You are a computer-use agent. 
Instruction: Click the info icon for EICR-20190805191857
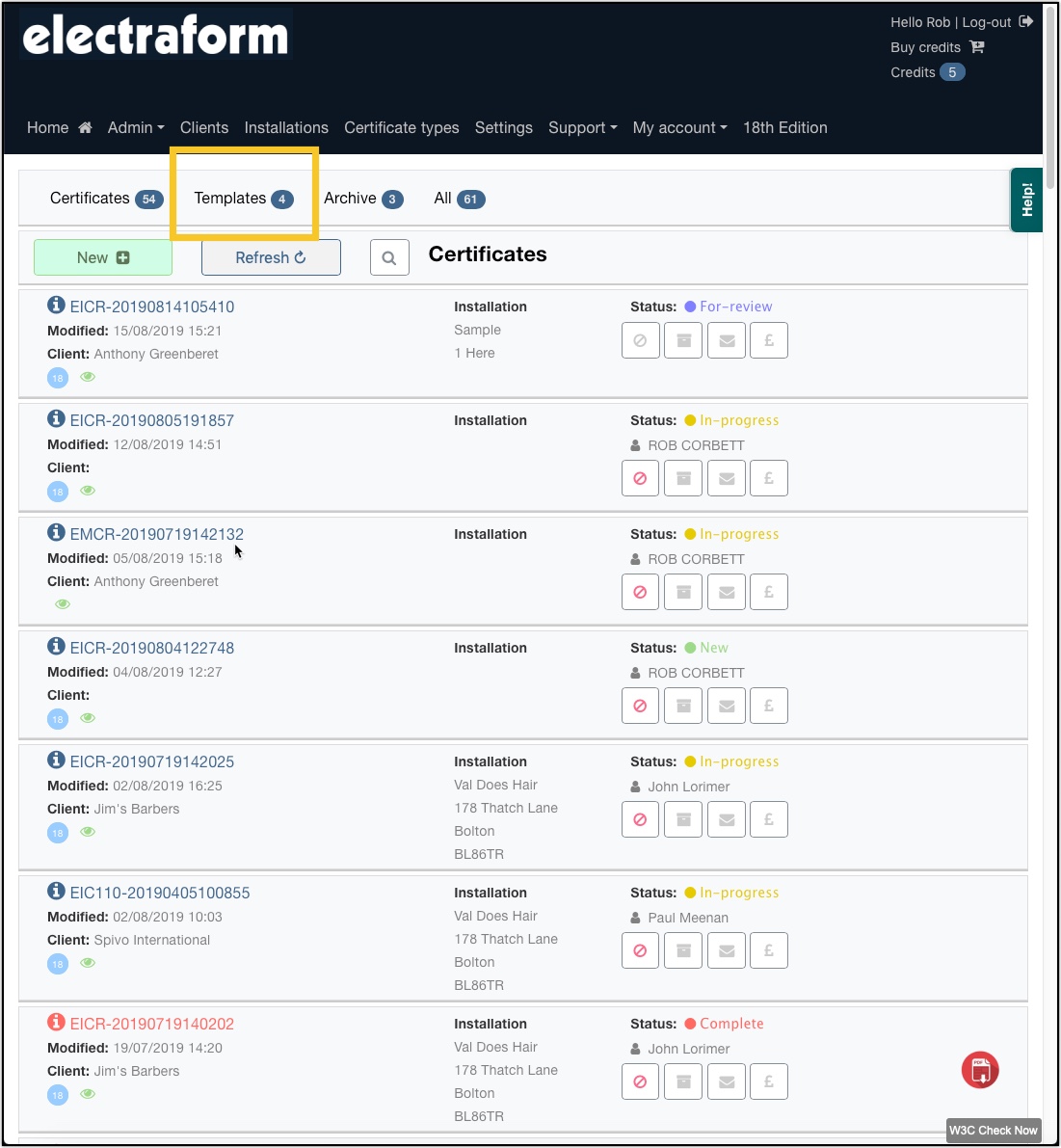[x=56, y=418]
